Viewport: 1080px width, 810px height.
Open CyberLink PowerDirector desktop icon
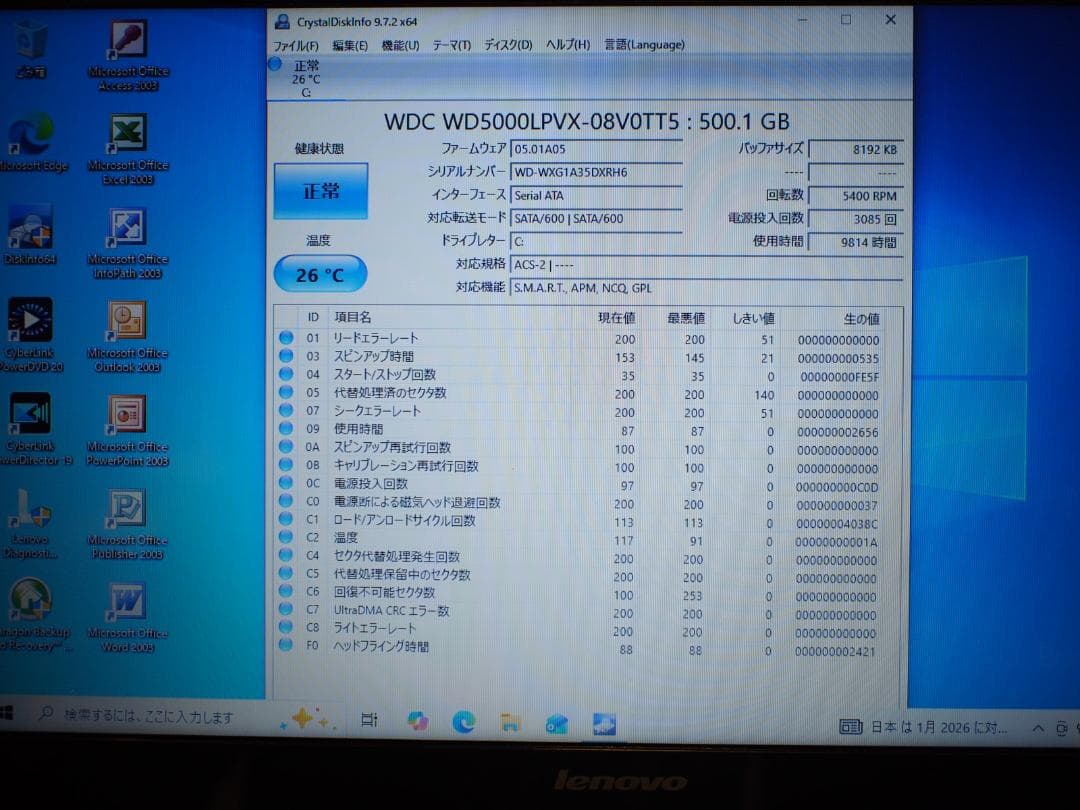pos(31,428)
